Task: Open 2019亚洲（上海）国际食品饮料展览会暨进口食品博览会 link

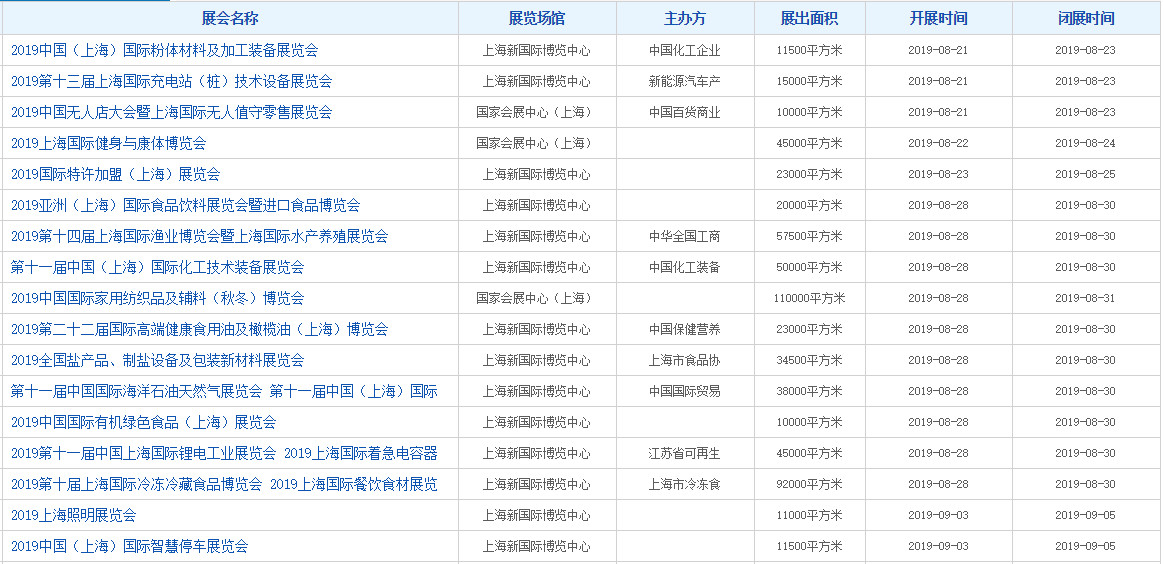Action: [186, 205]
